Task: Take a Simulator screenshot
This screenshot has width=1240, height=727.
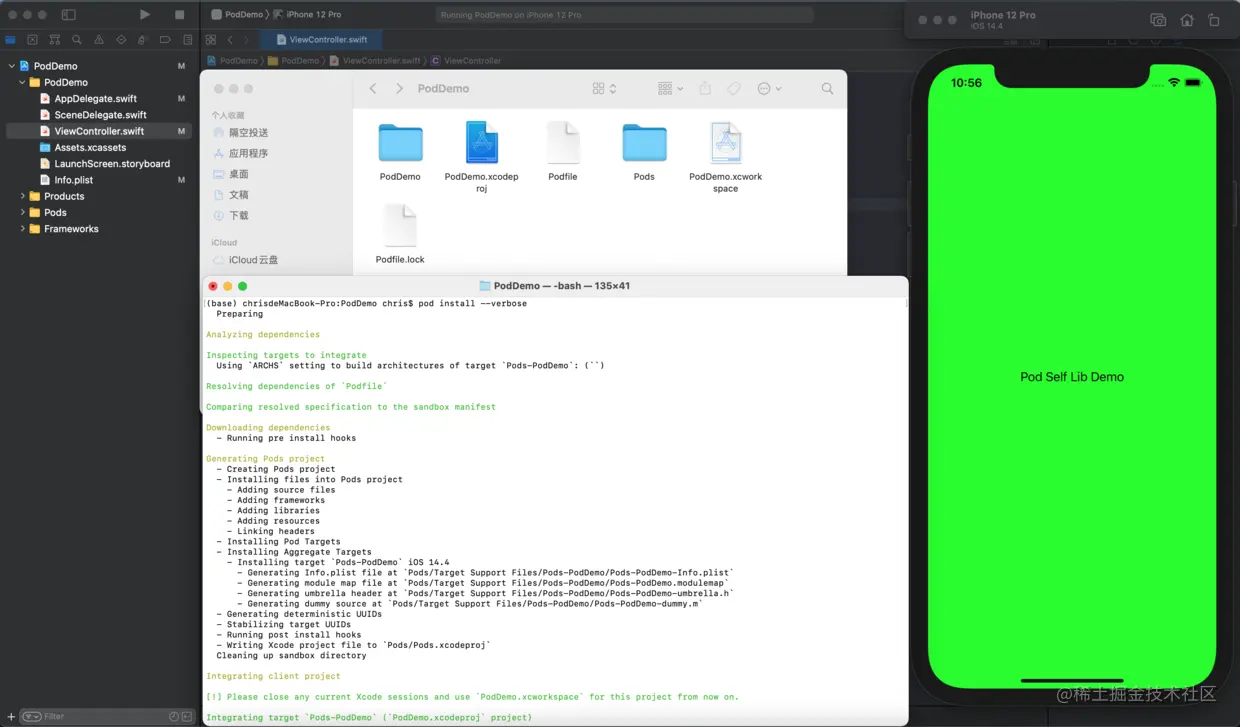Action: tap(1158, 20)
